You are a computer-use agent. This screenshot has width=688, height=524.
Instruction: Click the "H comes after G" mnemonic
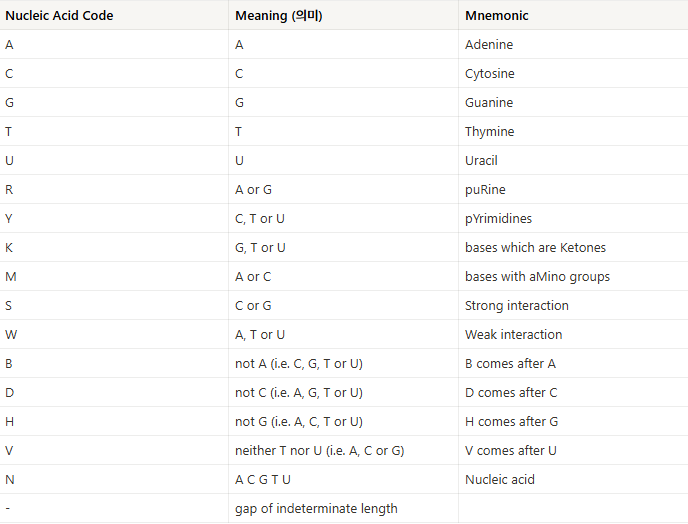pyautogui.click(x=512, y=422)
